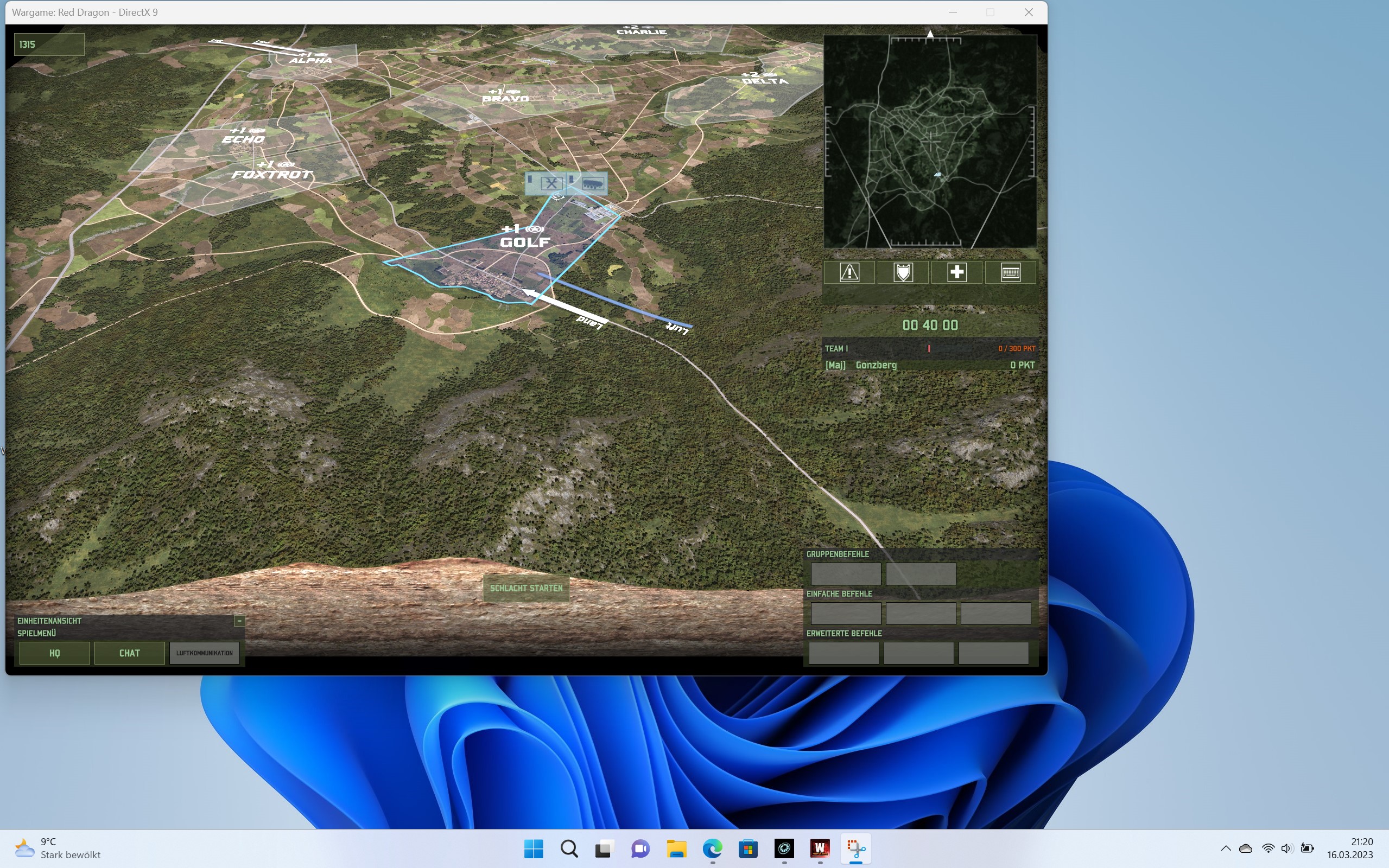Click the Luftkommunikation button

pos(205,653)
